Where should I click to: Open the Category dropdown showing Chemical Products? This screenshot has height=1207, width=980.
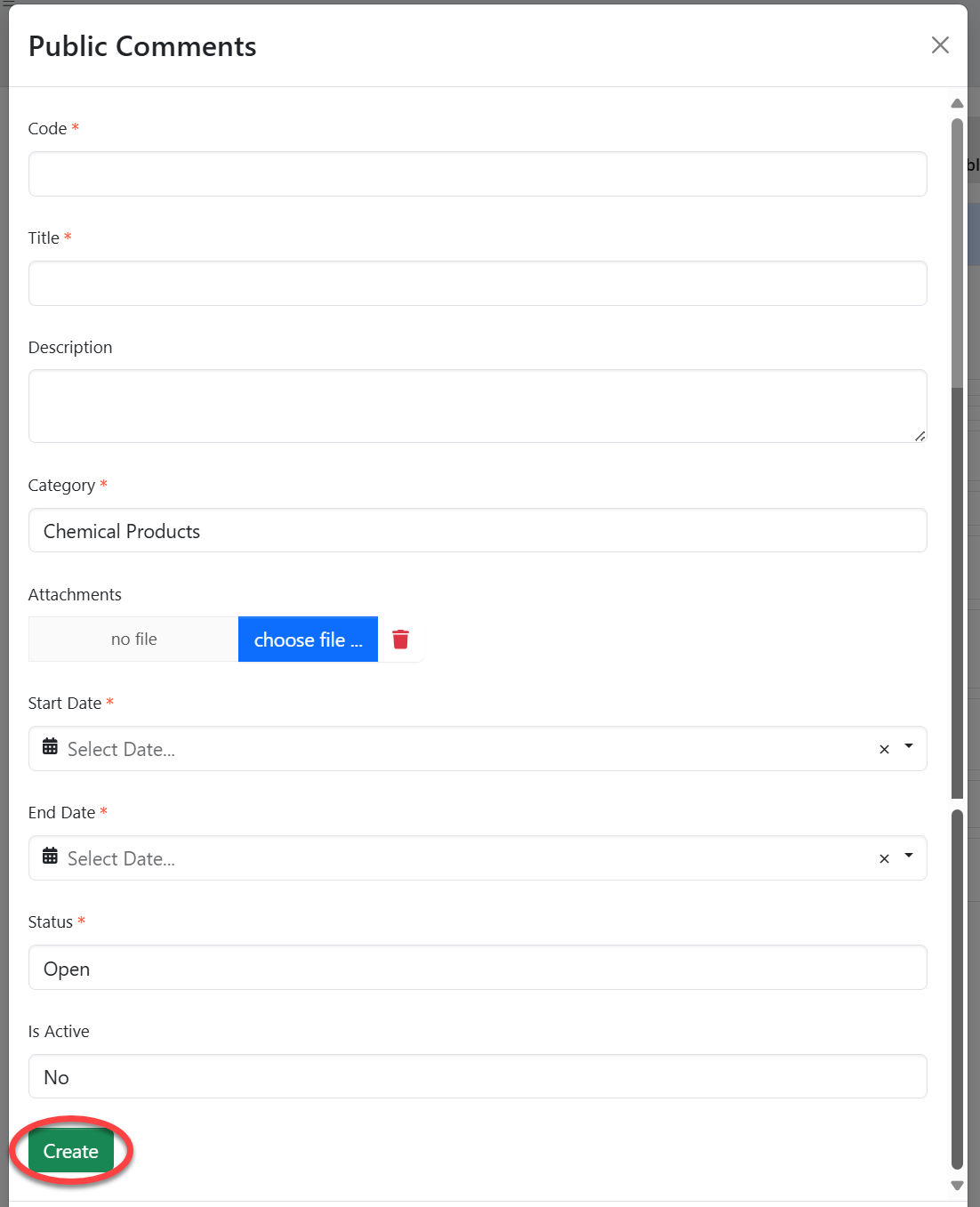pyautogui.click(x=478, y=531)
